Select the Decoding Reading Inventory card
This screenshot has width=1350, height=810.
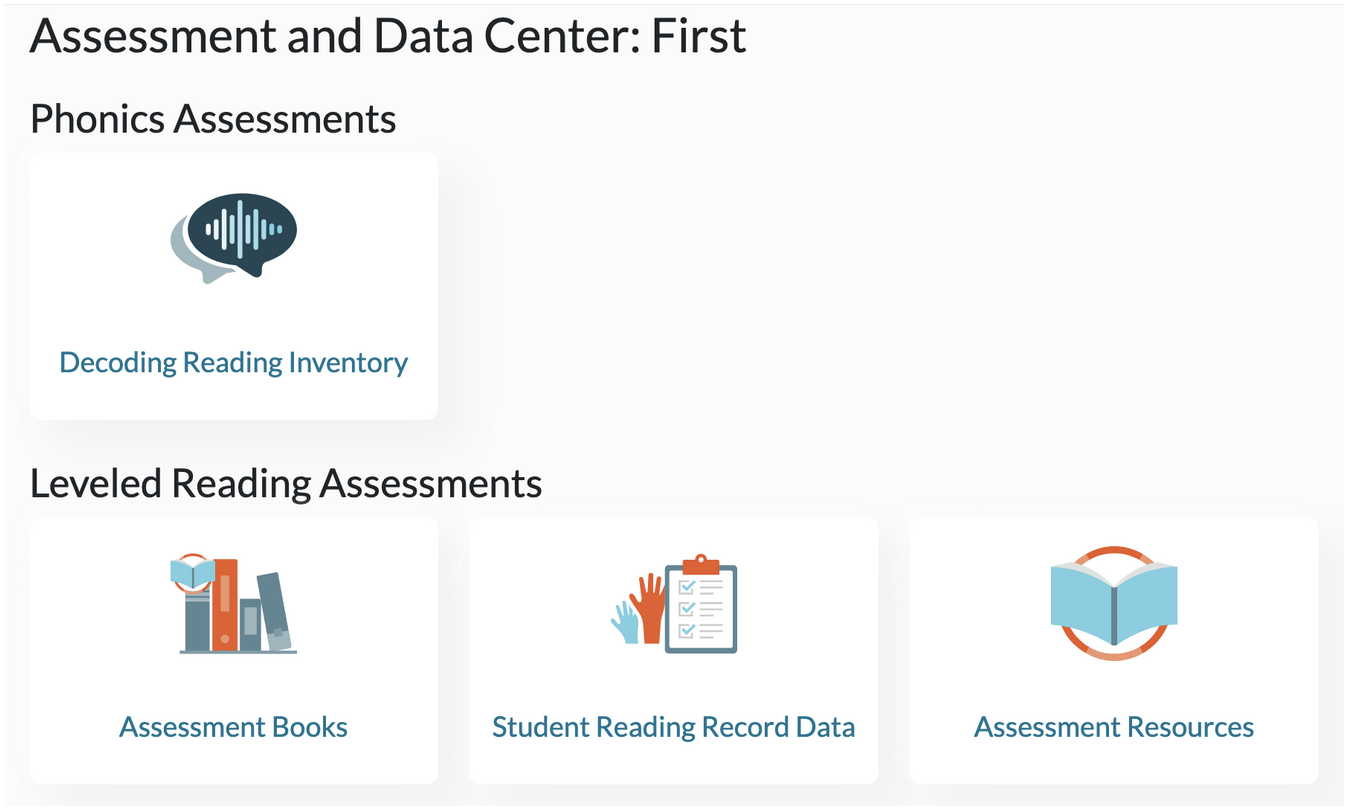click(x=234, y=286)
